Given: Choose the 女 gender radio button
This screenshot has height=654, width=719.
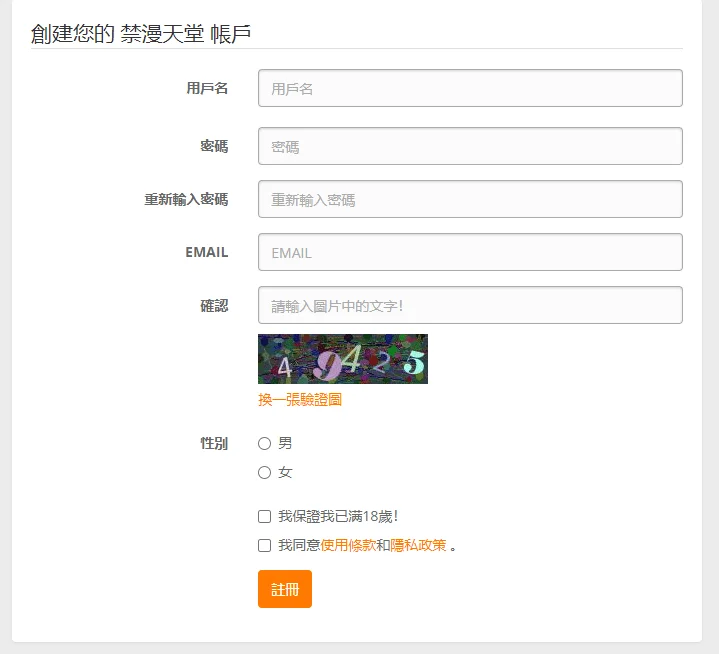Looking at the screenshot, I should 265,472.
